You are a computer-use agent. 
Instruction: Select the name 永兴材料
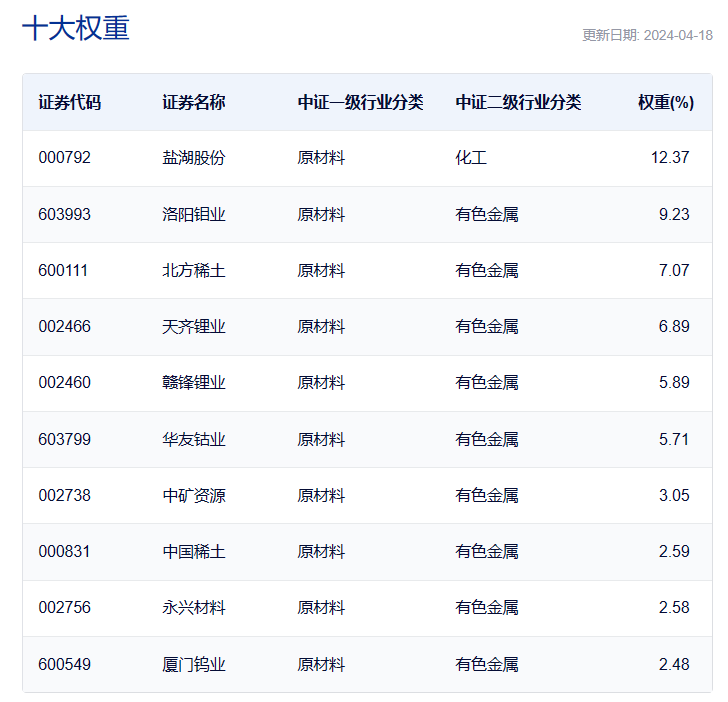pos(194,608)
